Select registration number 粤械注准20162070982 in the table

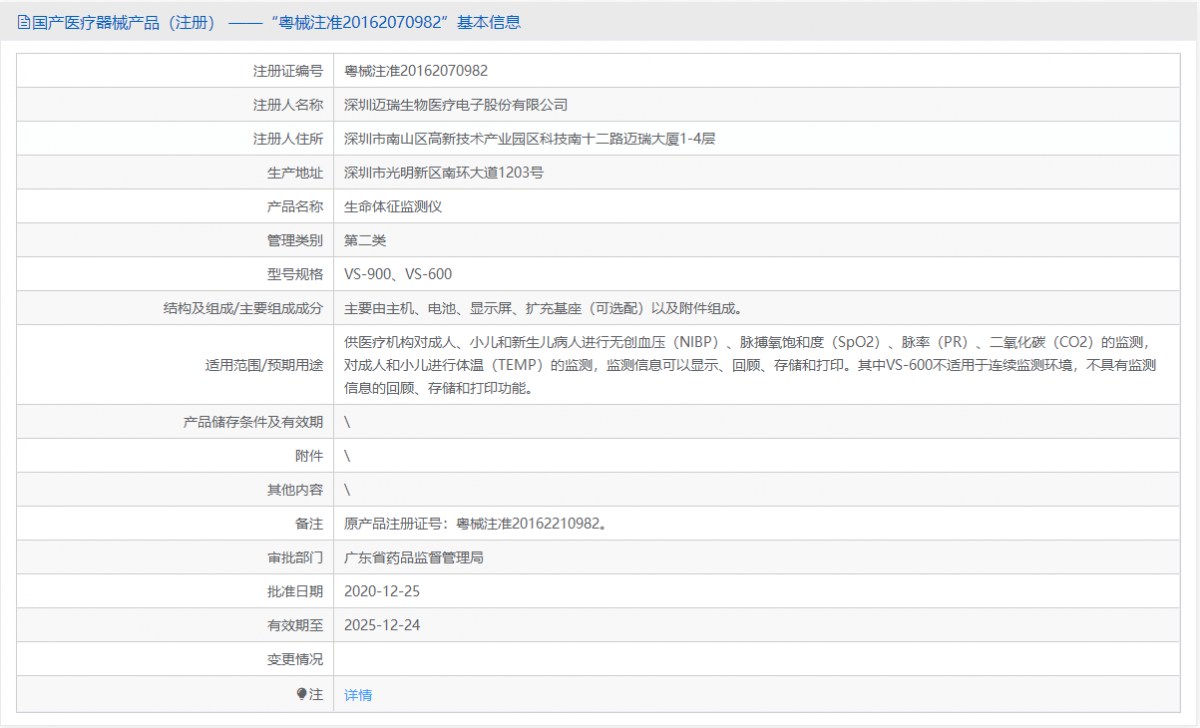coord(416,71)
